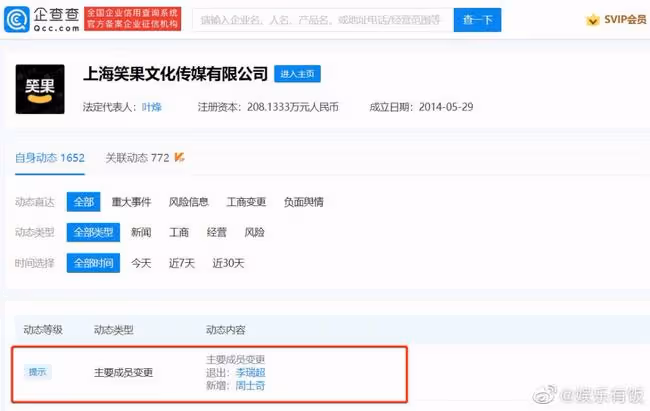The width and height of the screenshot is (650, 411).
Task: Click the VIP badge beside 关联动态
Action: [x=179, y=157]
